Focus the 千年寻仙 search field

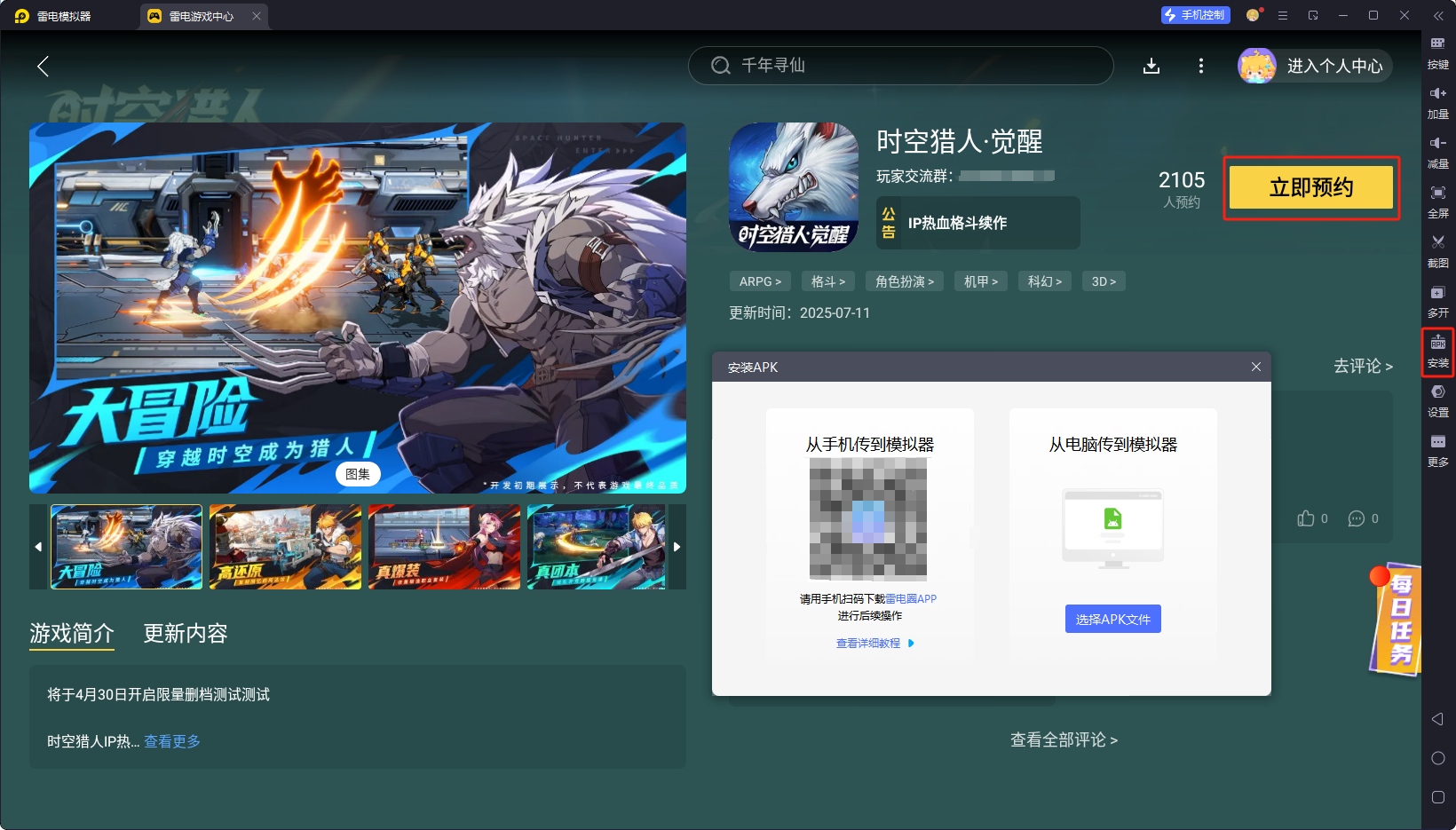pos(900,66)
